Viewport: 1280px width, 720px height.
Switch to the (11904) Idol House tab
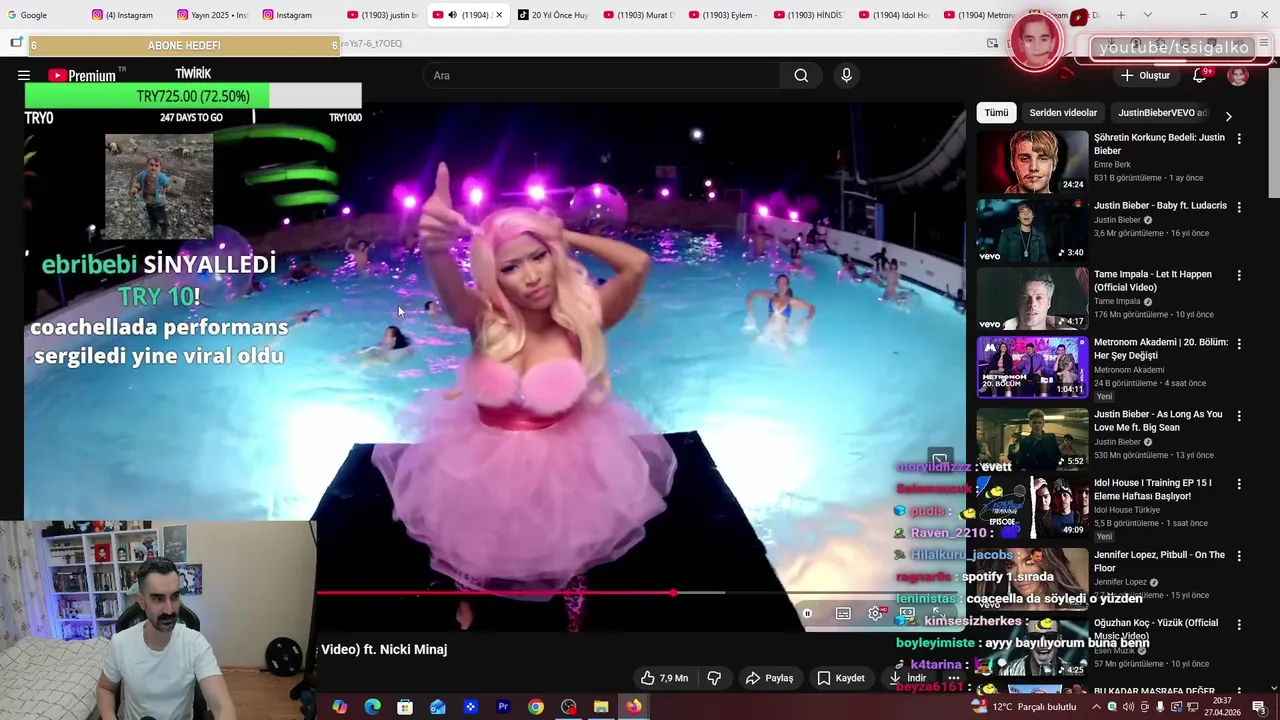893,15
